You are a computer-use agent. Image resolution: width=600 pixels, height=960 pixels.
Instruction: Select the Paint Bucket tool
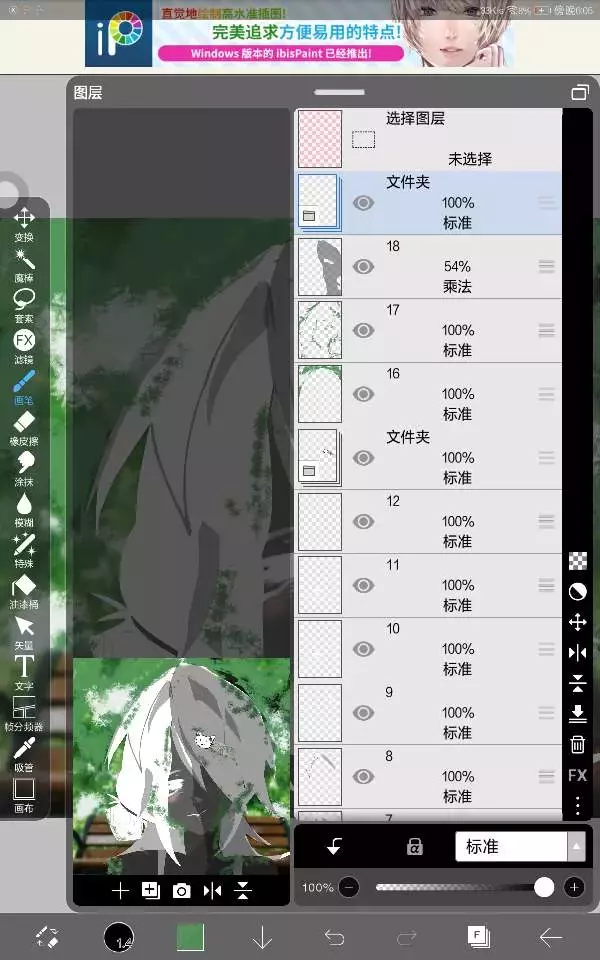click(24, 591)
